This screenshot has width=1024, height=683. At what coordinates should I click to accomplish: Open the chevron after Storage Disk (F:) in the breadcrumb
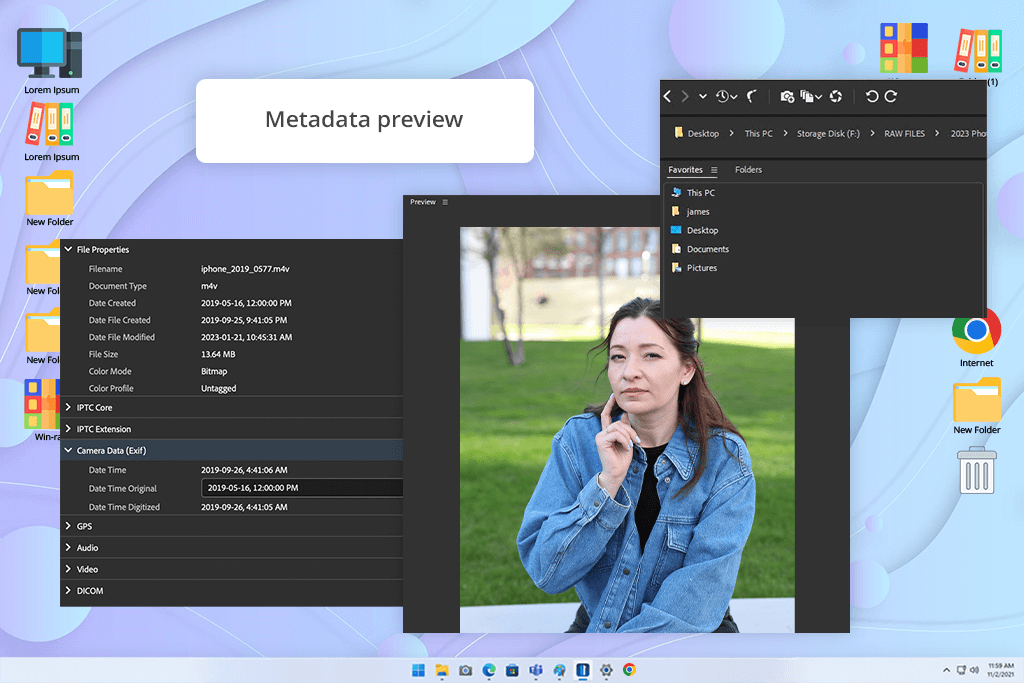(x=872, y=133)
